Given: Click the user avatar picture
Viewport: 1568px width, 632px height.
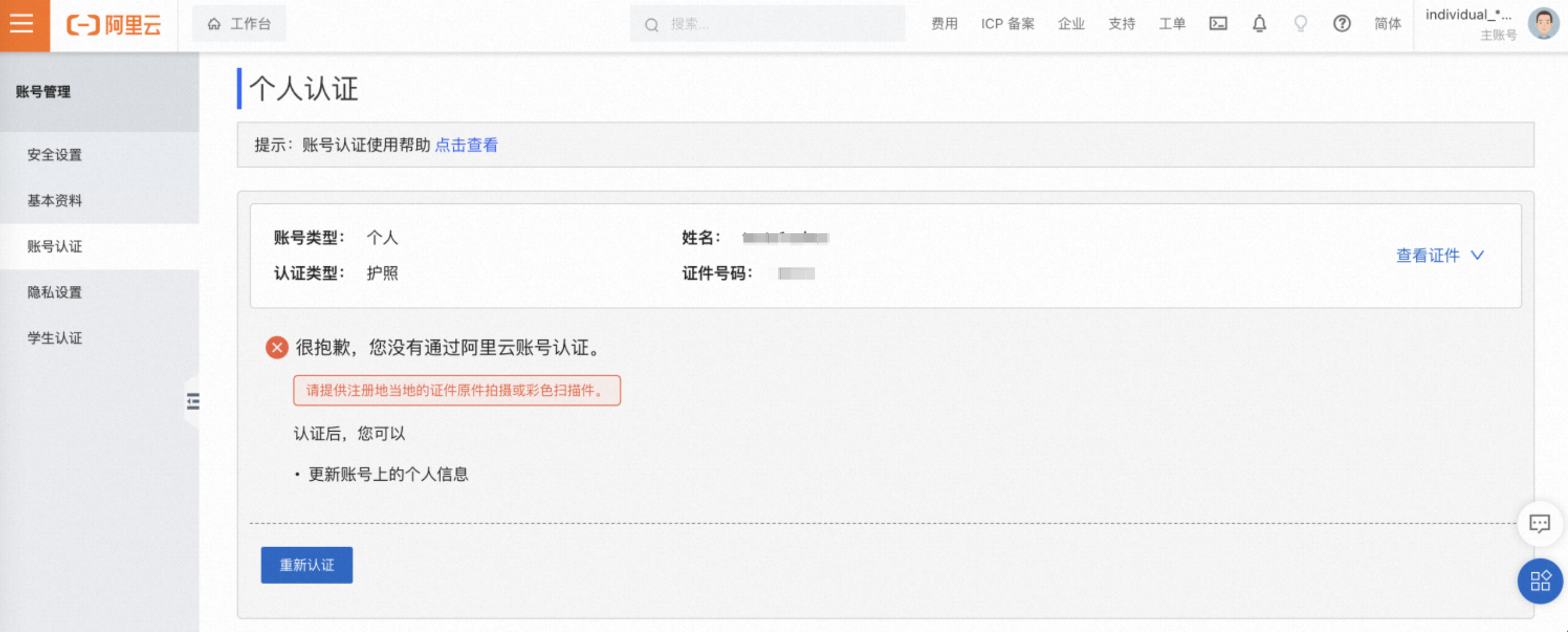Looking at the screenshot, I should tap(1543, 24).
